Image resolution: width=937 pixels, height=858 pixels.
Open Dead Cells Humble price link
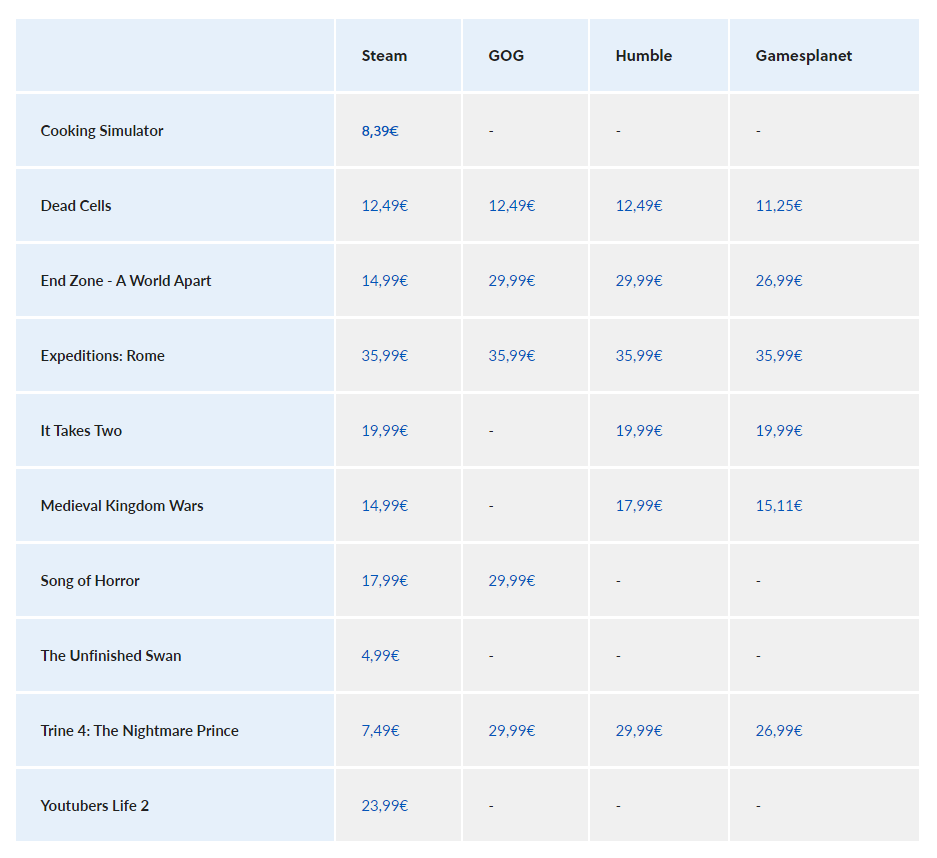click(x=639, y=206)
